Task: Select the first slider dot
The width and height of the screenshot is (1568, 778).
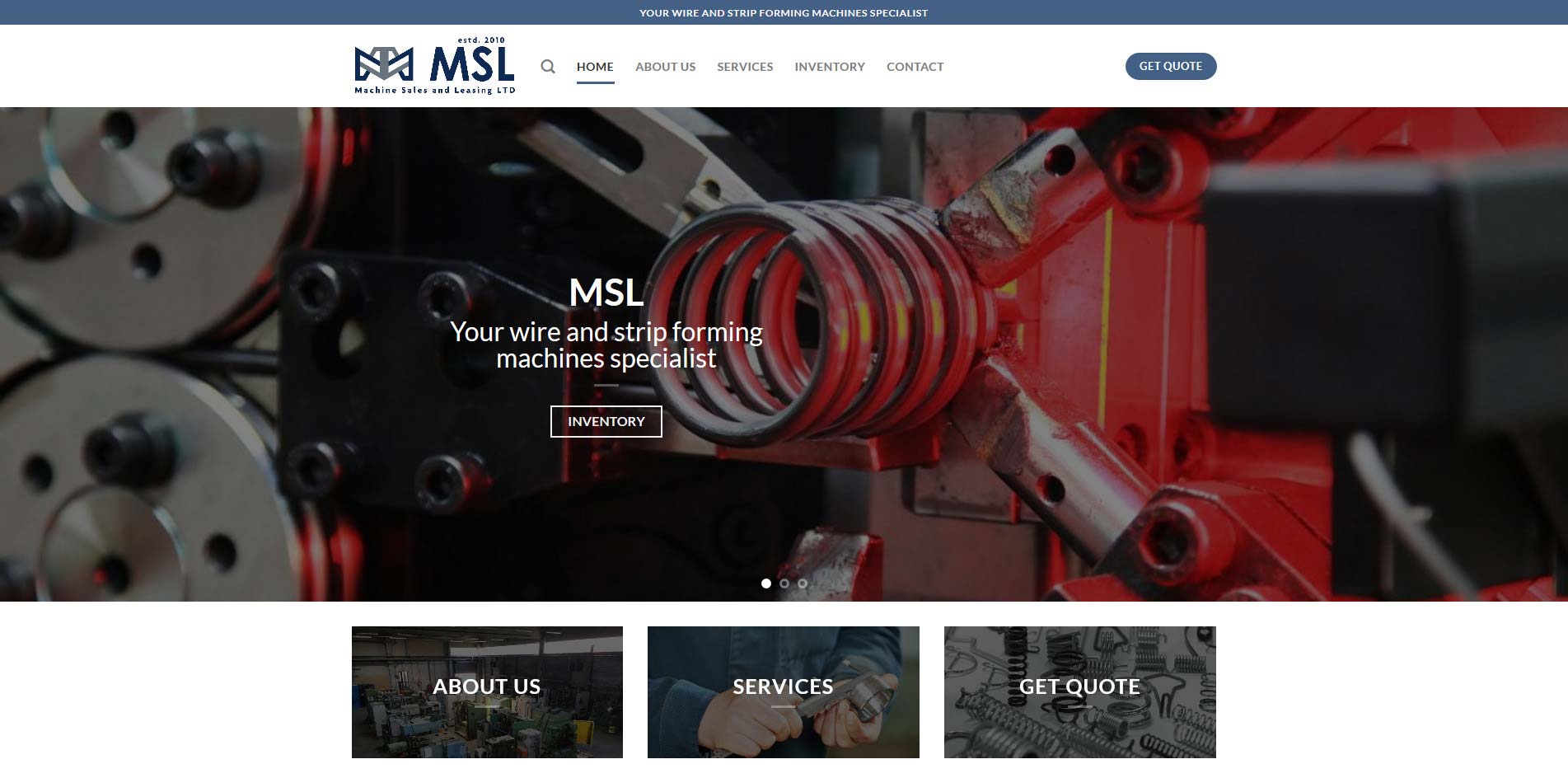Action: pos(766,583)
